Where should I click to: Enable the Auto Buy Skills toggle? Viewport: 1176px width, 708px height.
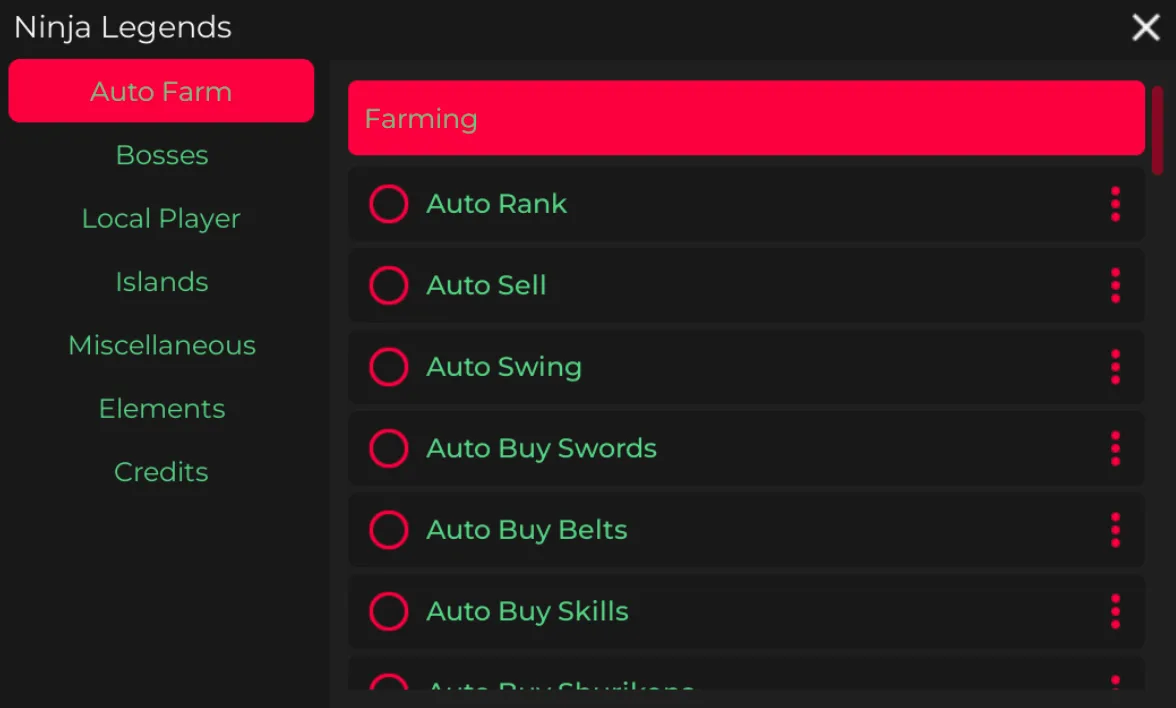(x=389, y=612)
